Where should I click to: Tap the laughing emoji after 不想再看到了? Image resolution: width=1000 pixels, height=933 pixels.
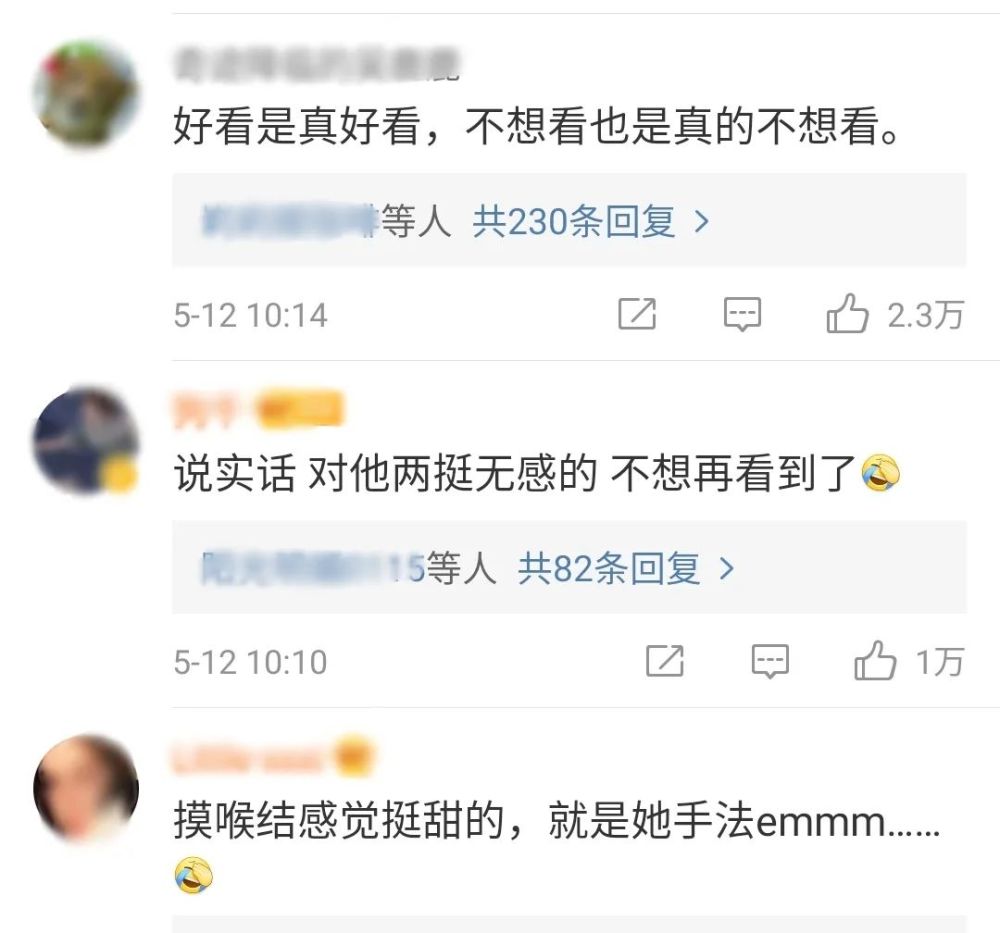click(x=880, y=474)
